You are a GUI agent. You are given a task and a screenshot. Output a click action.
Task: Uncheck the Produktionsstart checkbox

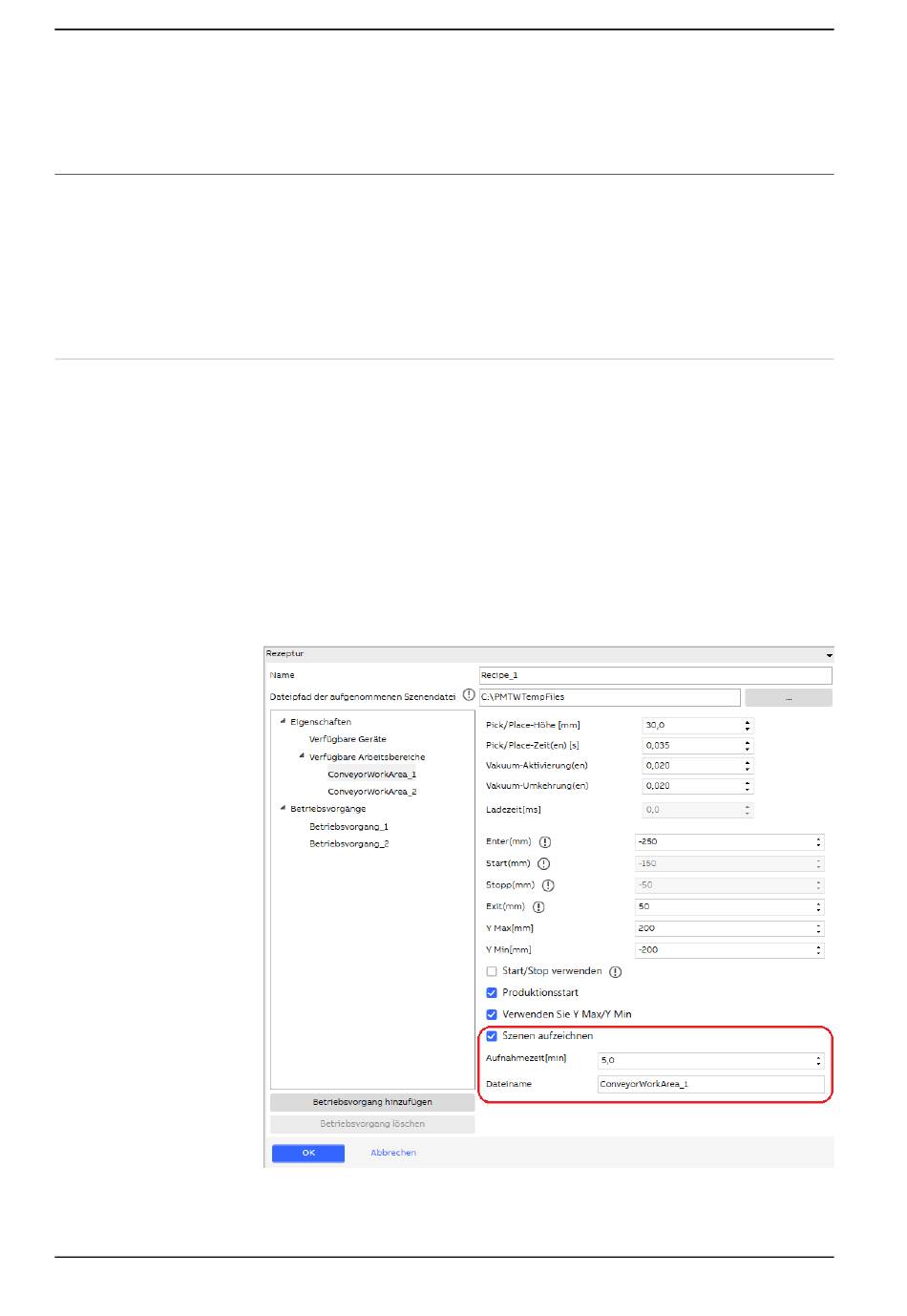click(492, 993)
